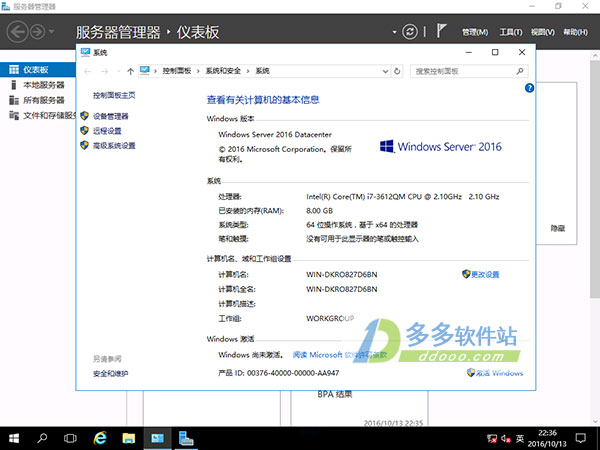Click the search magnifier in Control Panel
This screenshot has height=450, width=600.
(520, 71)
